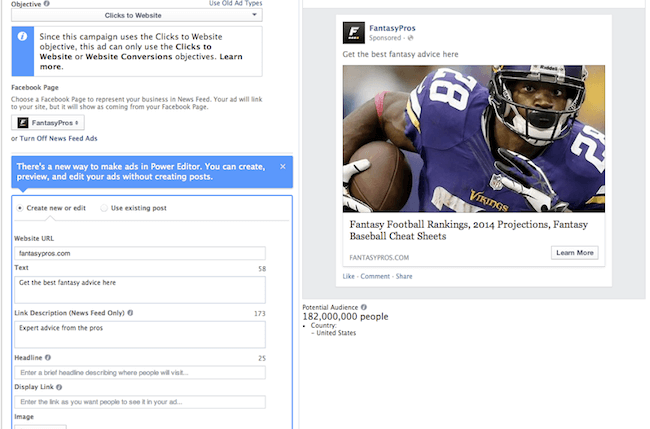
Task: Click the FantasyPros logo in the ad preview
Action: (354, 32)
